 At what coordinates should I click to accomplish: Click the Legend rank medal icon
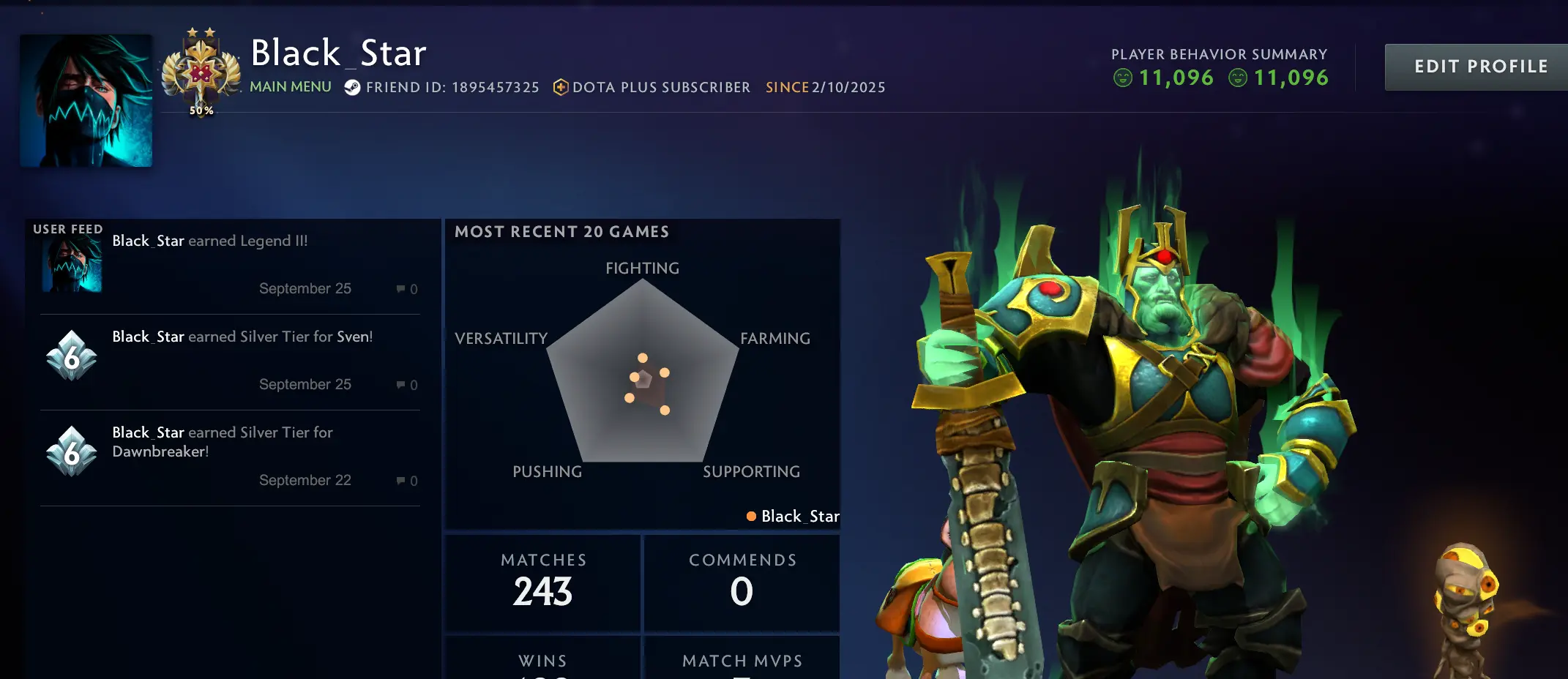pyautogui.click(x=201, y=72)
